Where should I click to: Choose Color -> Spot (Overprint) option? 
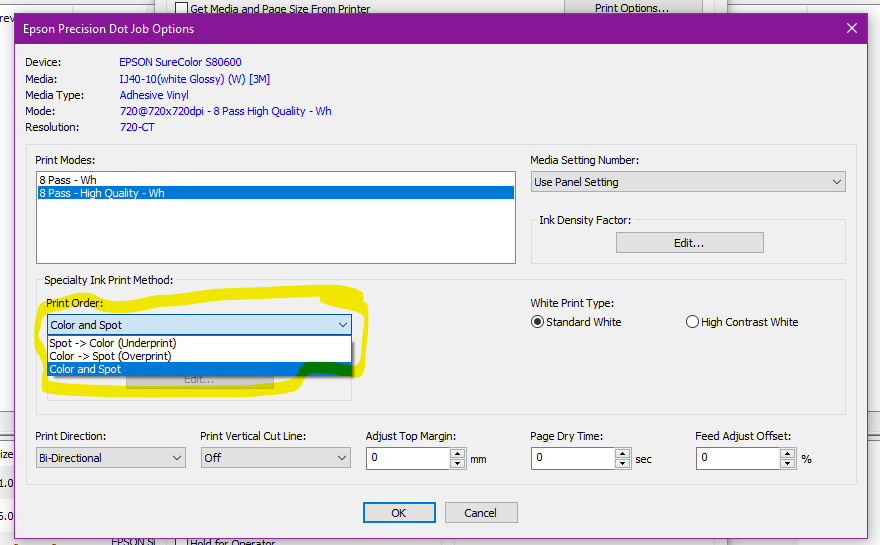tap(199, 356)
